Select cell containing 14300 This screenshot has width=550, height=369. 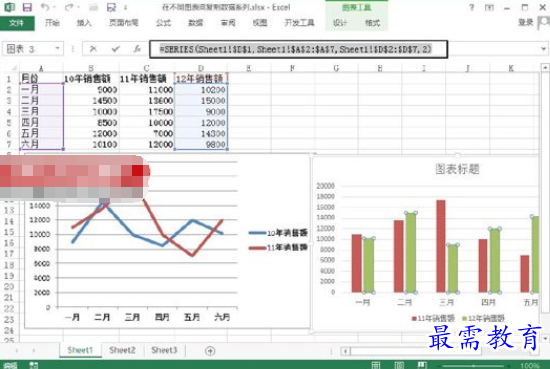(x=201, y=133)
